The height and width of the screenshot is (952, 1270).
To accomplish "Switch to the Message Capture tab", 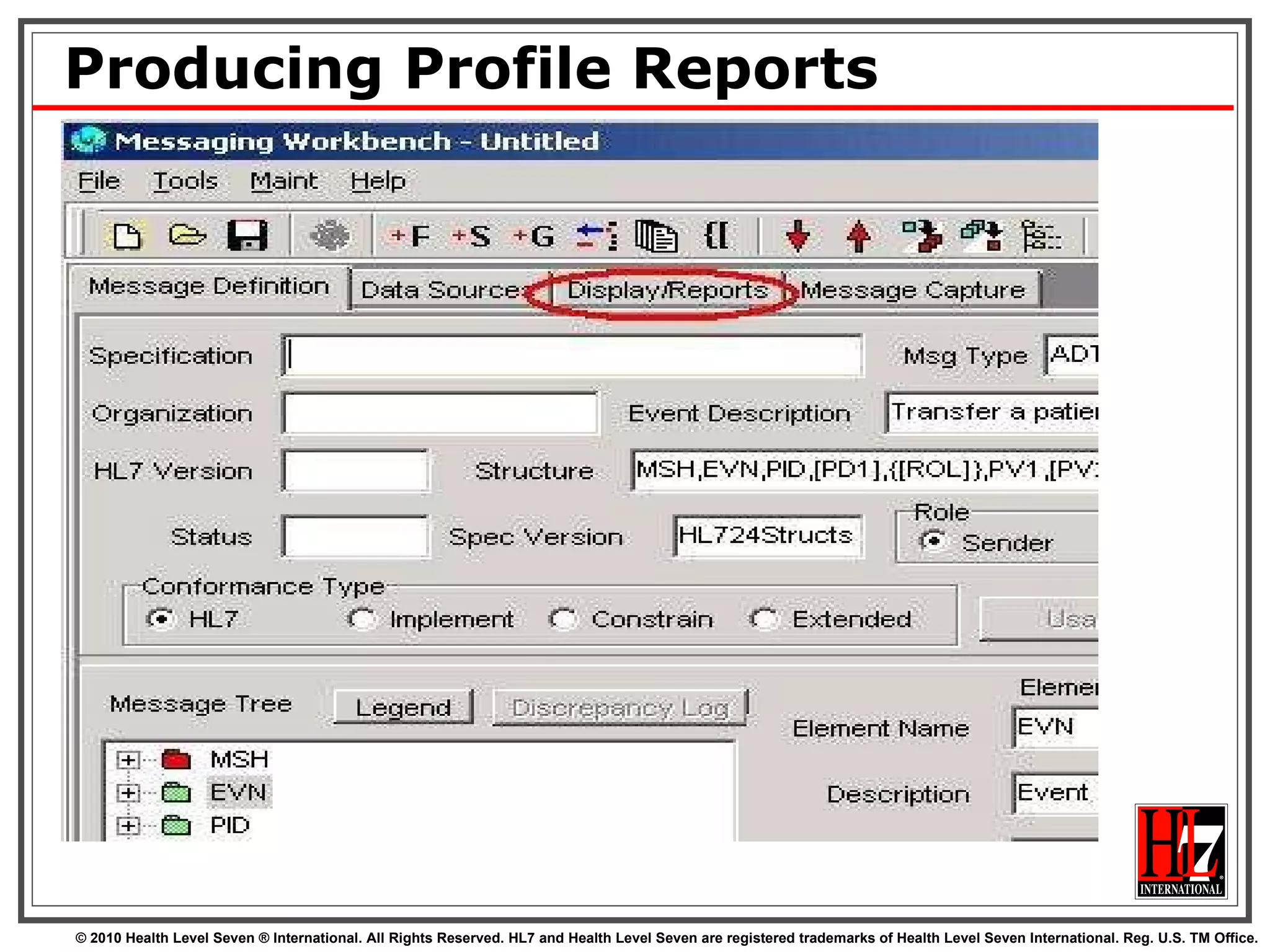I will tap(913, 290).
